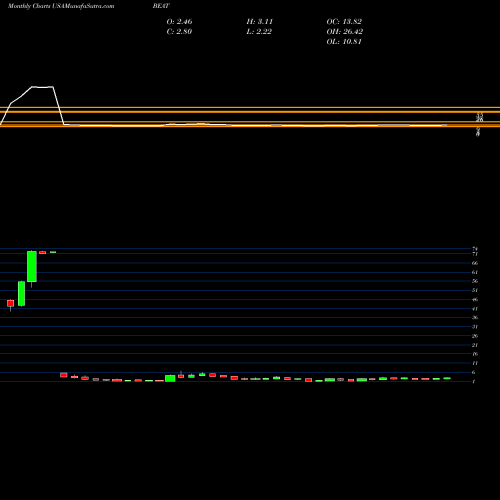Viewport: 500px width, 500px height.
Task: Click the 56 price axis label
Action: [475, 281]
